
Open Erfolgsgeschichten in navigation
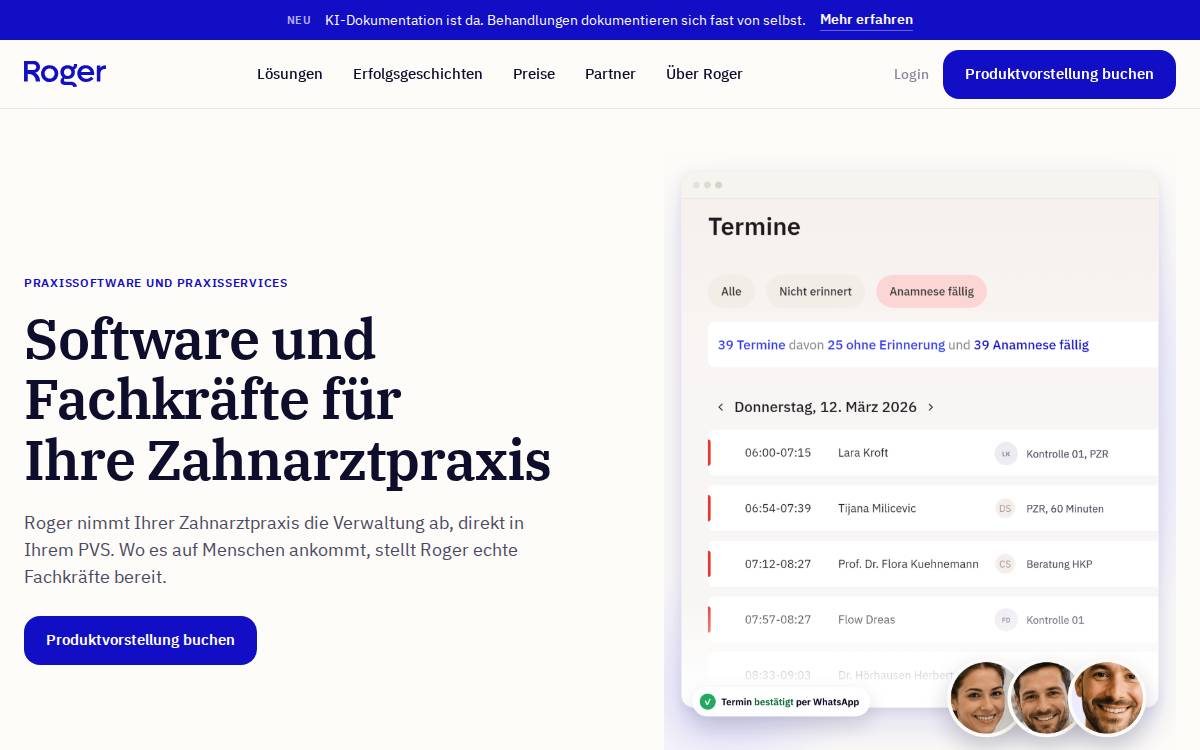[418, 74]
